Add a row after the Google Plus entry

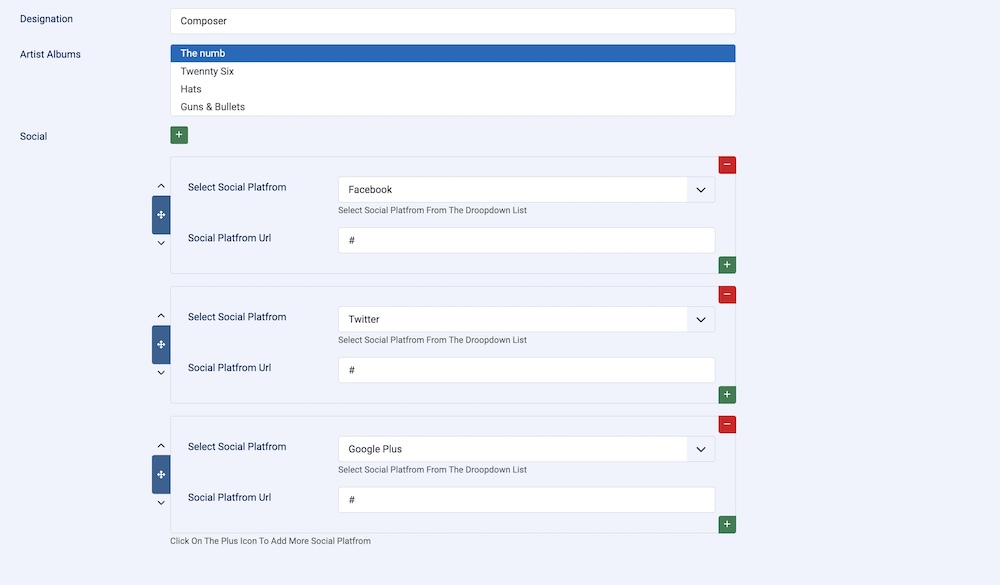coord(727,524)
